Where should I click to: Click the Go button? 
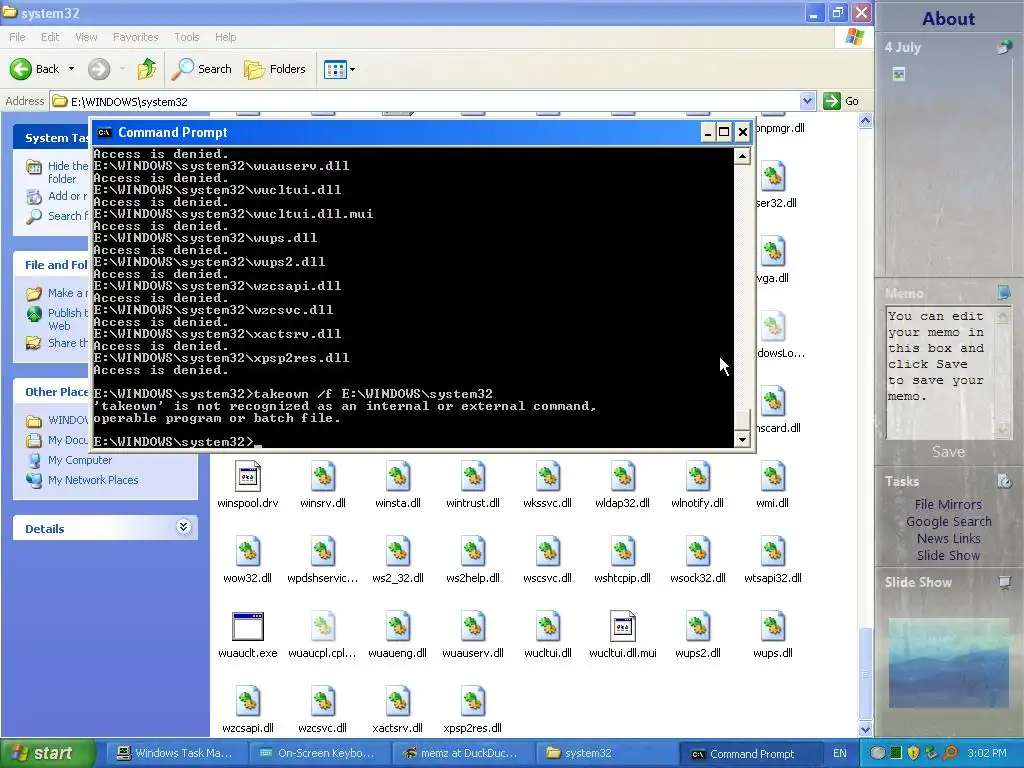click(x=841, y=101)
